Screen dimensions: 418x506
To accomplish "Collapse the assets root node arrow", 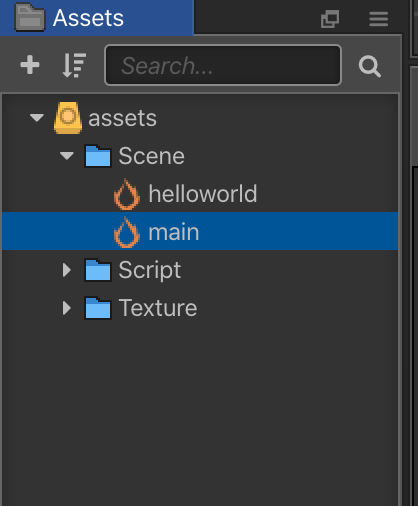I will tap(37, 117).
